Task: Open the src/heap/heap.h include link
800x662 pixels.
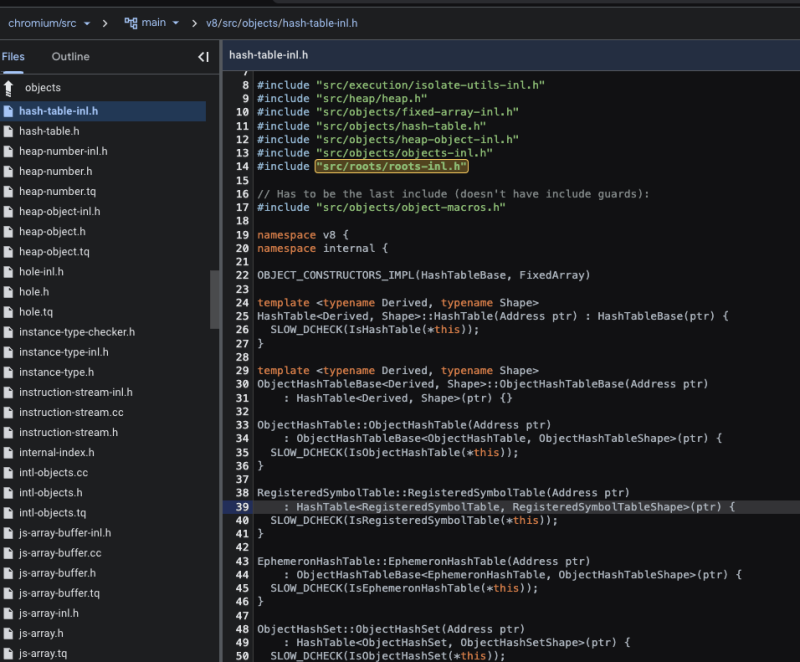Action: [371, 99]
